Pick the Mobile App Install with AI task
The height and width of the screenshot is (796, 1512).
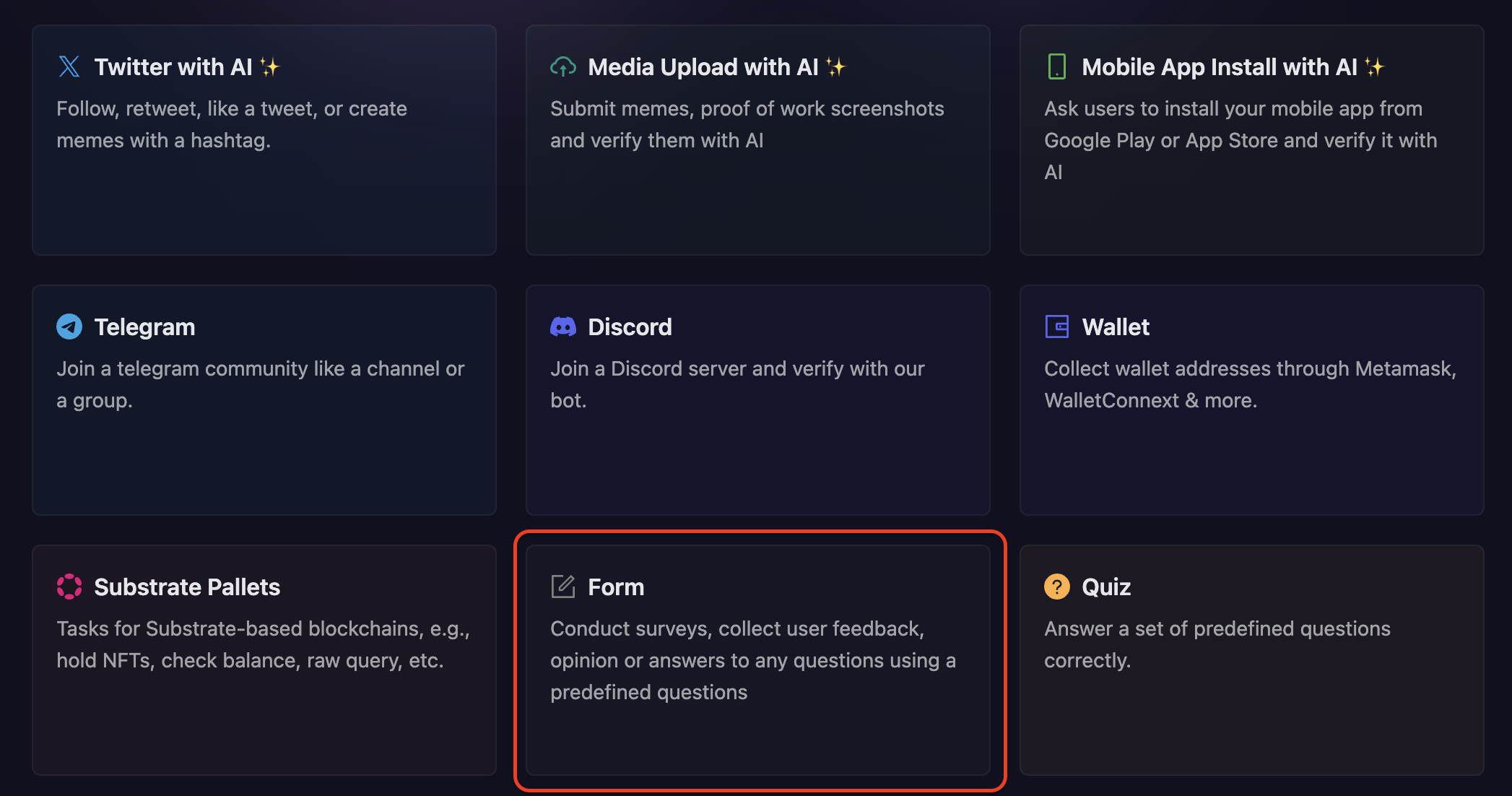(x=1251, y=139)
